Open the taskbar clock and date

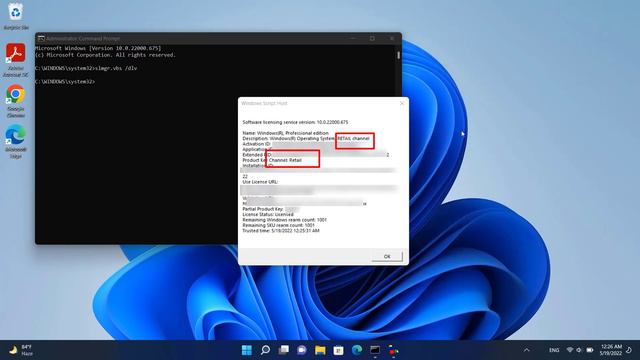(611, 350)
